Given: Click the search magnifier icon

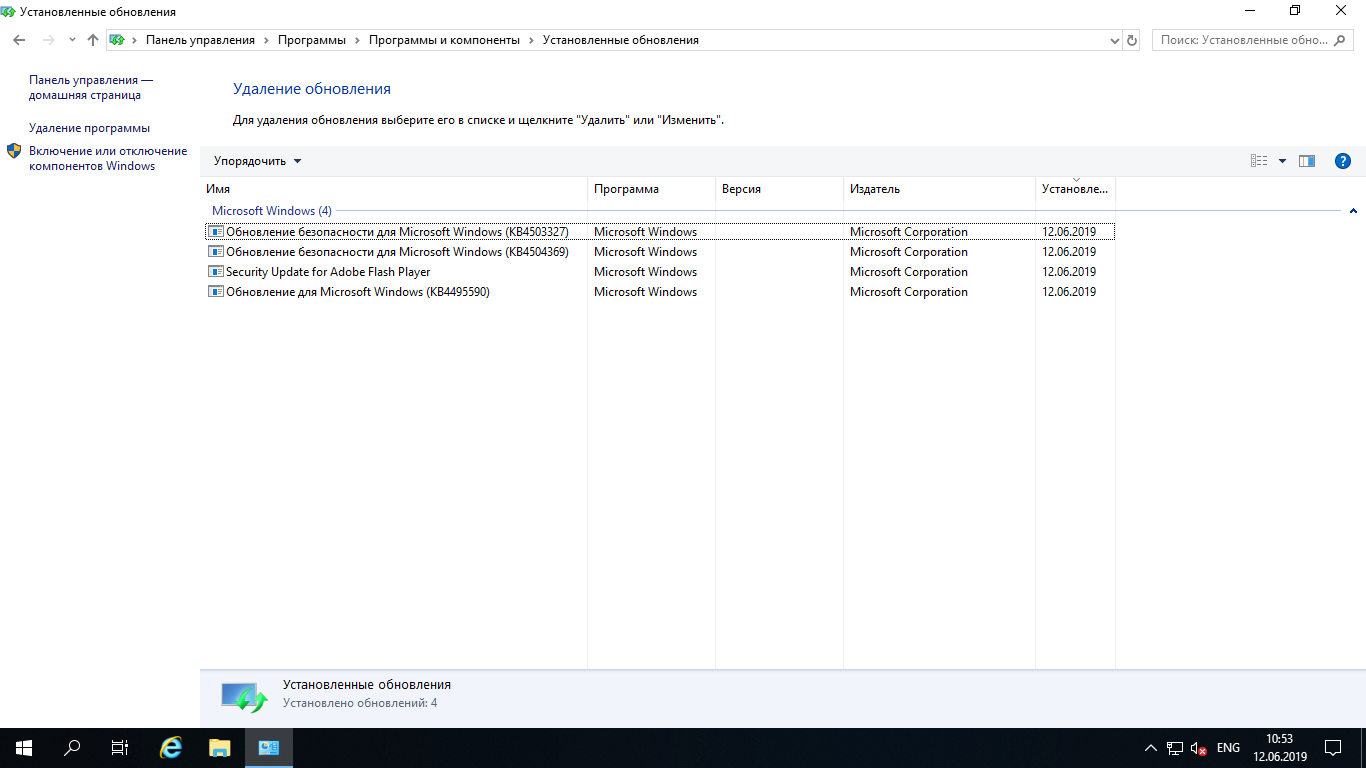Looking at the screenshot, I should click(x=1341, y=40).
